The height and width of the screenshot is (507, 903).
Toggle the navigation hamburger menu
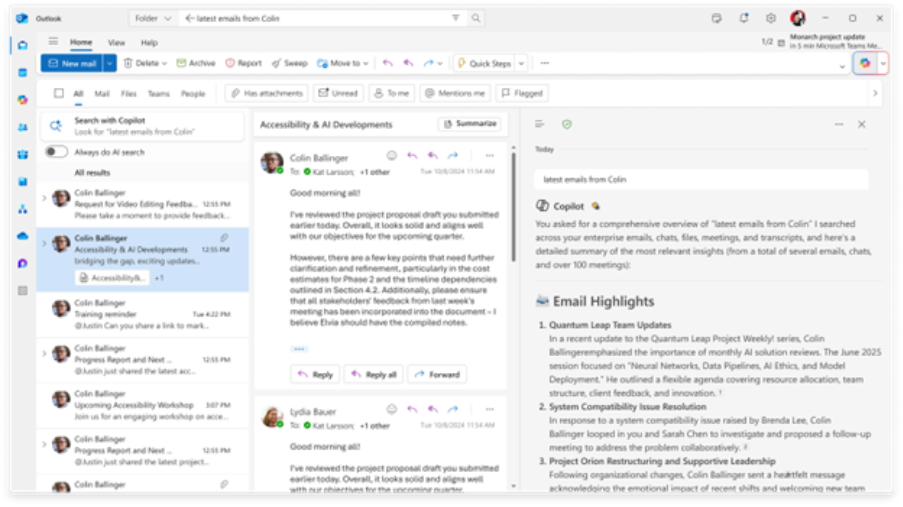pyautogui.click(x=53, y=41)
